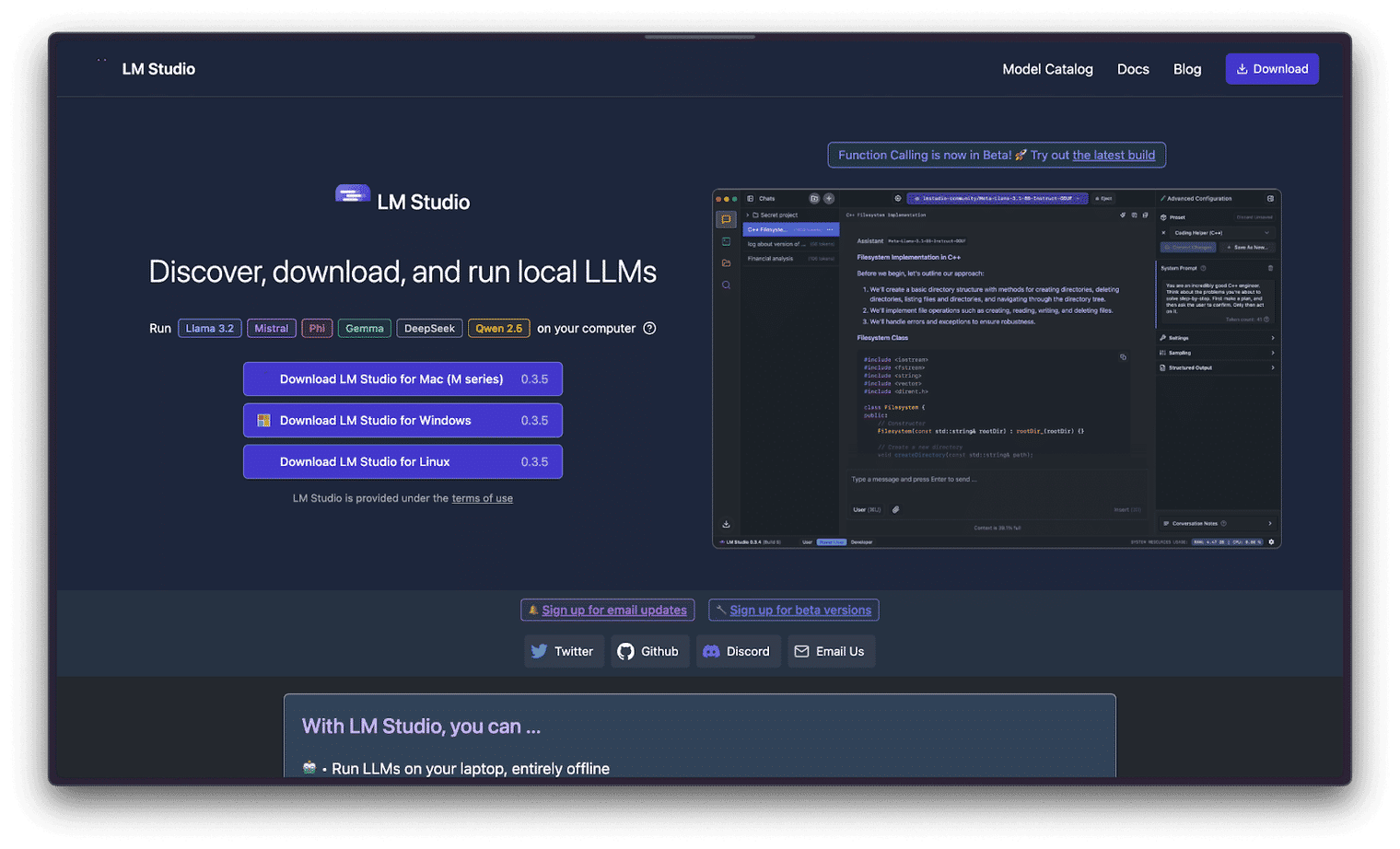Click the Developer terminal icon in the preview sidebar
Screen dimensions: 1400x849
point(726,241)
